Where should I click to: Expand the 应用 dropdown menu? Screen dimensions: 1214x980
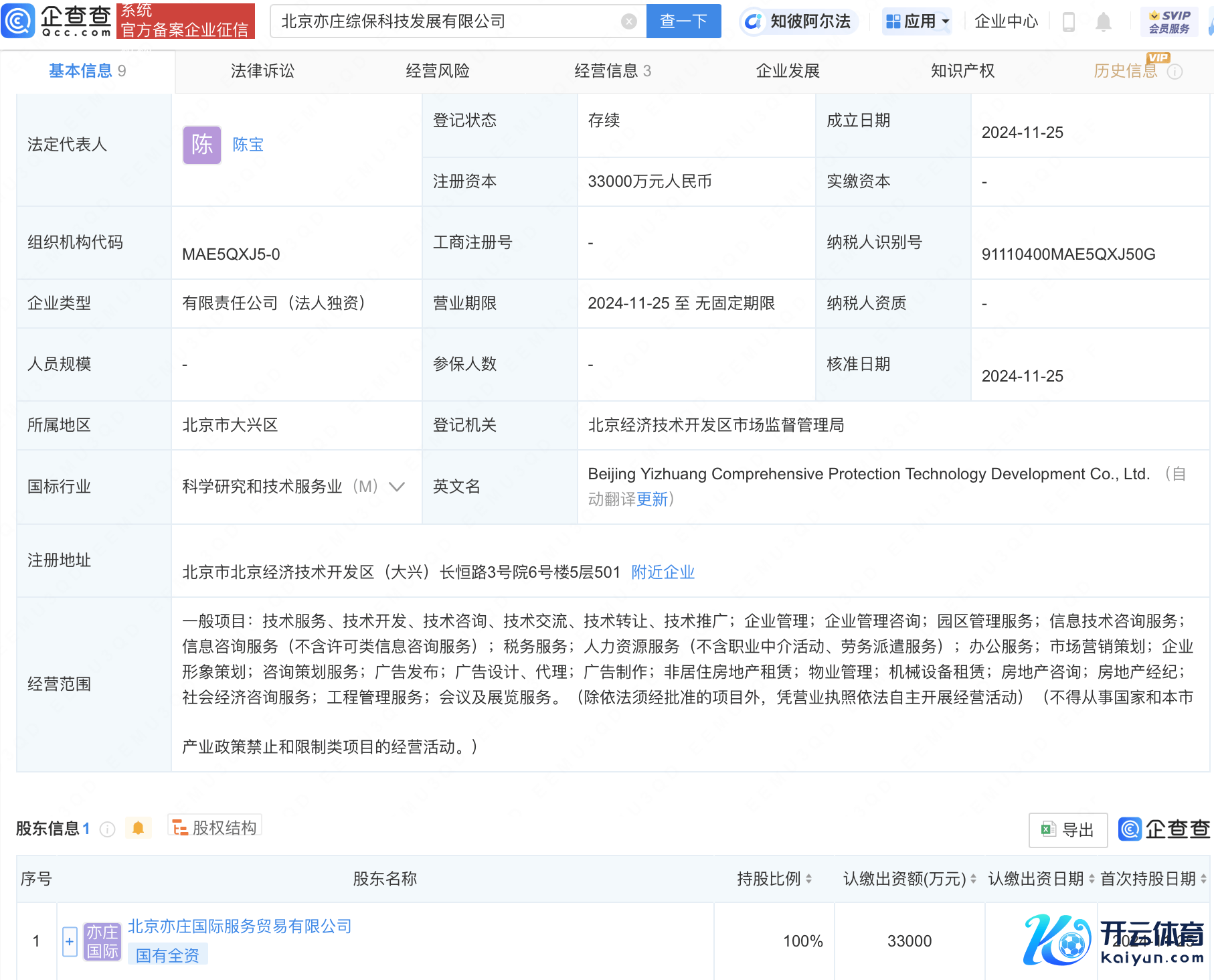917,21
